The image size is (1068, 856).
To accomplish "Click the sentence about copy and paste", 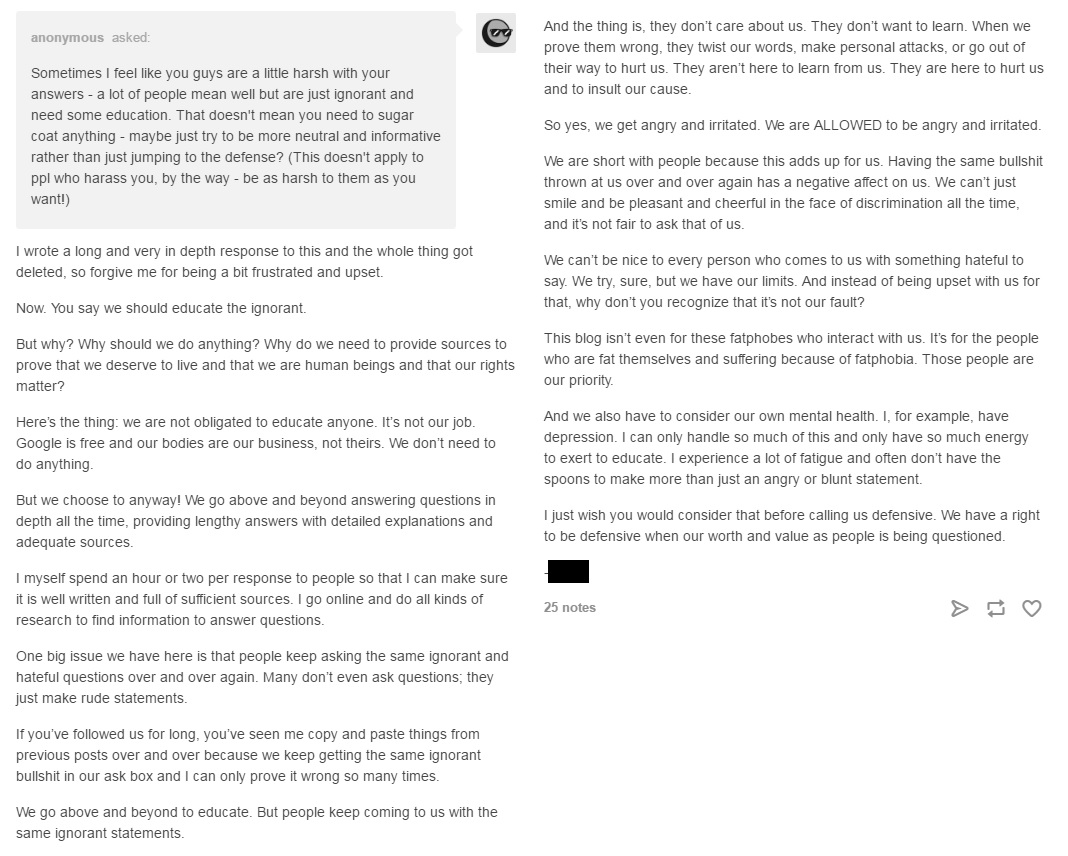I will pos(248,755).
